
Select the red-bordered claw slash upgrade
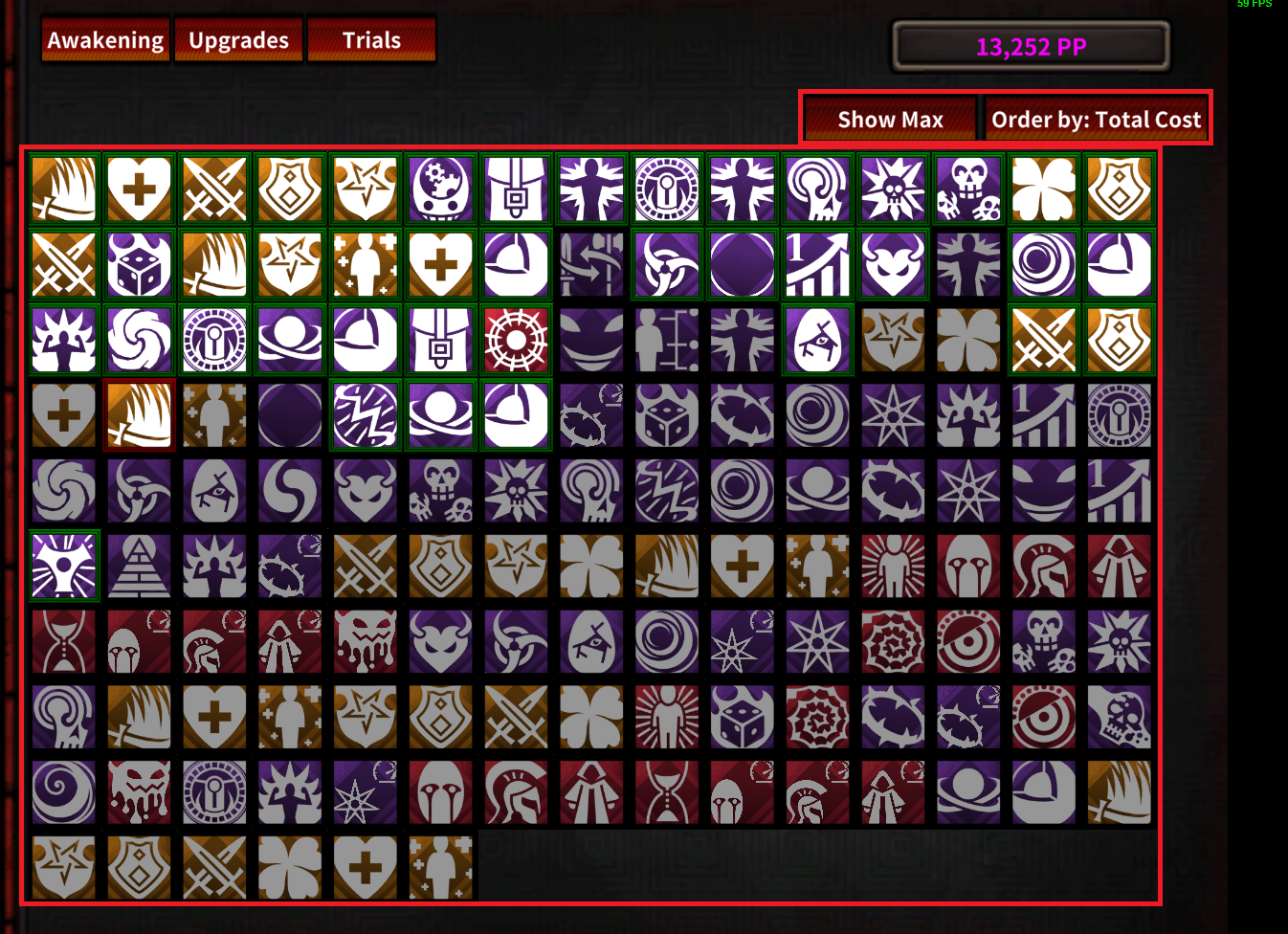click(140, 415)
